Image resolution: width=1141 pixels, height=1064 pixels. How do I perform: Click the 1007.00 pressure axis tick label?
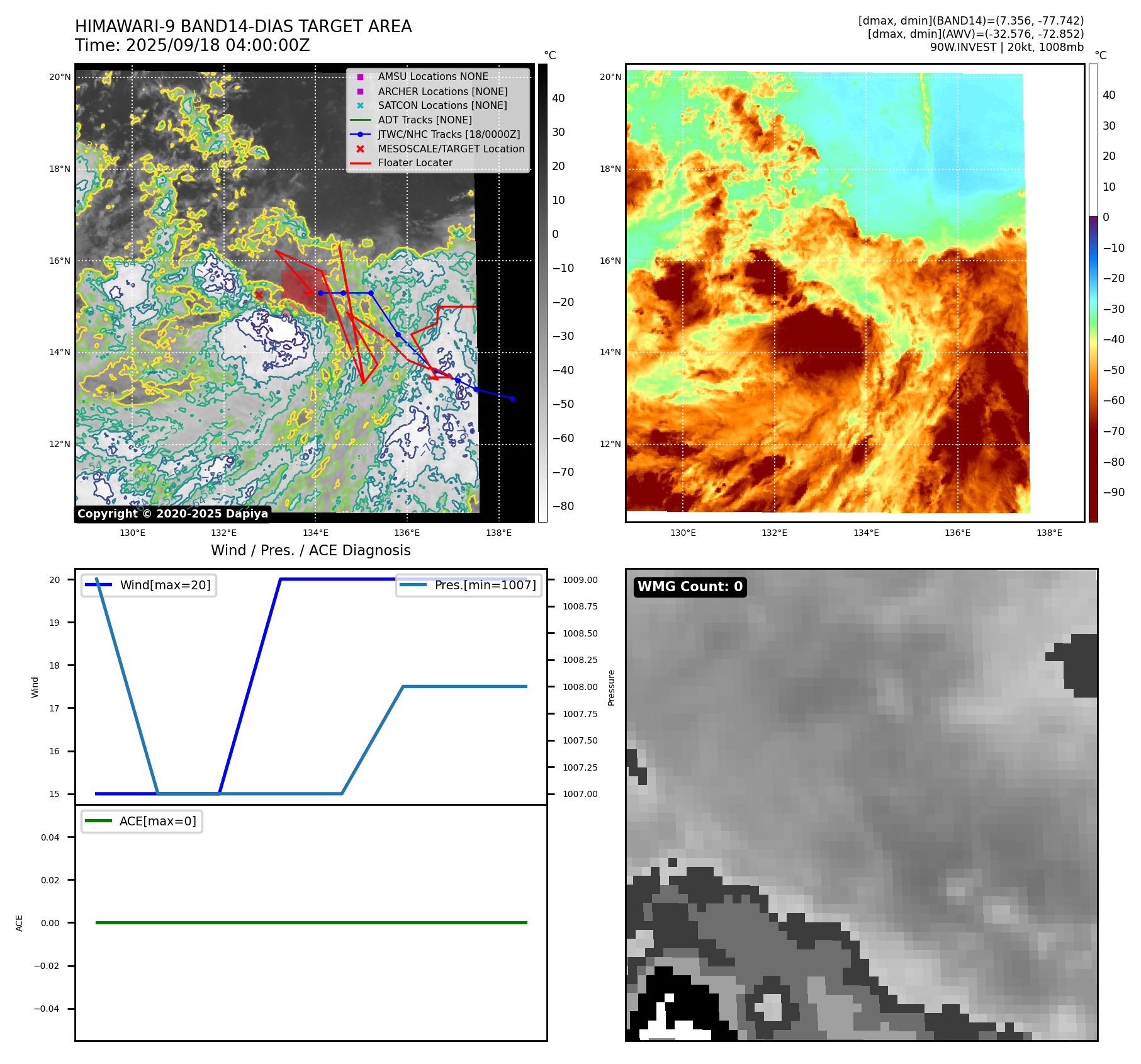[580, 794]
